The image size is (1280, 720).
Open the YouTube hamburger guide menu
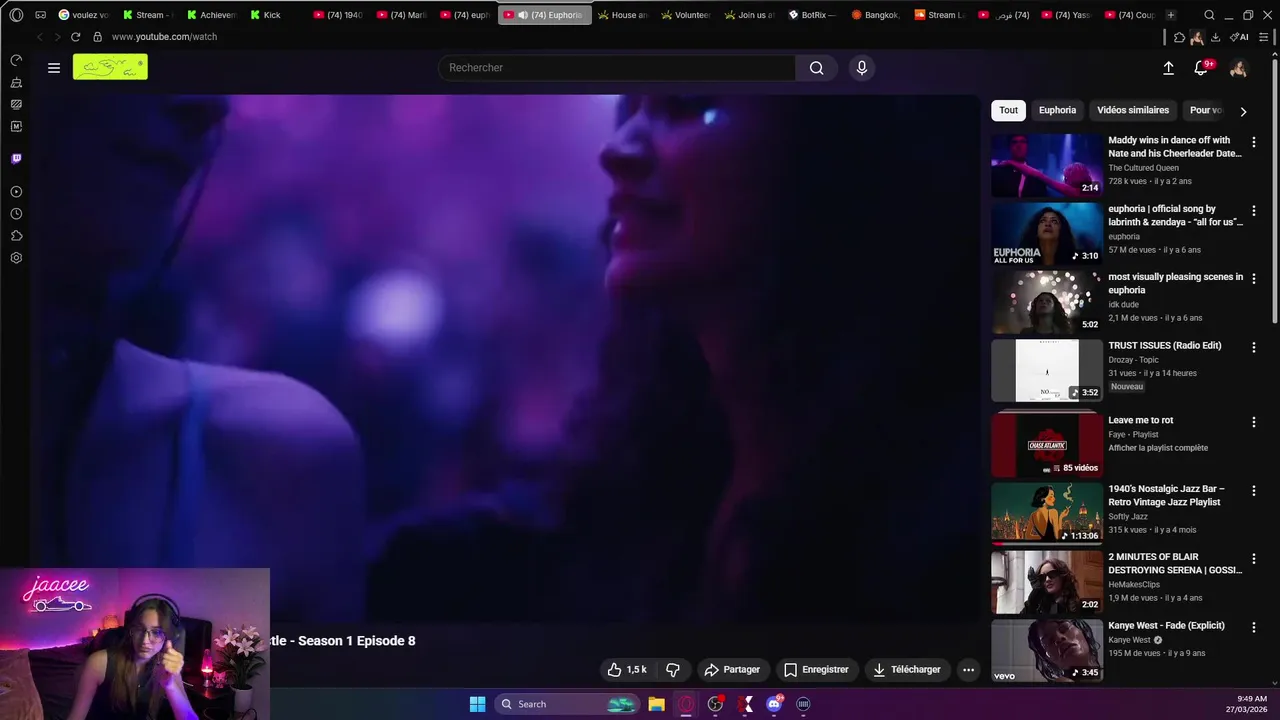point(54,68)
